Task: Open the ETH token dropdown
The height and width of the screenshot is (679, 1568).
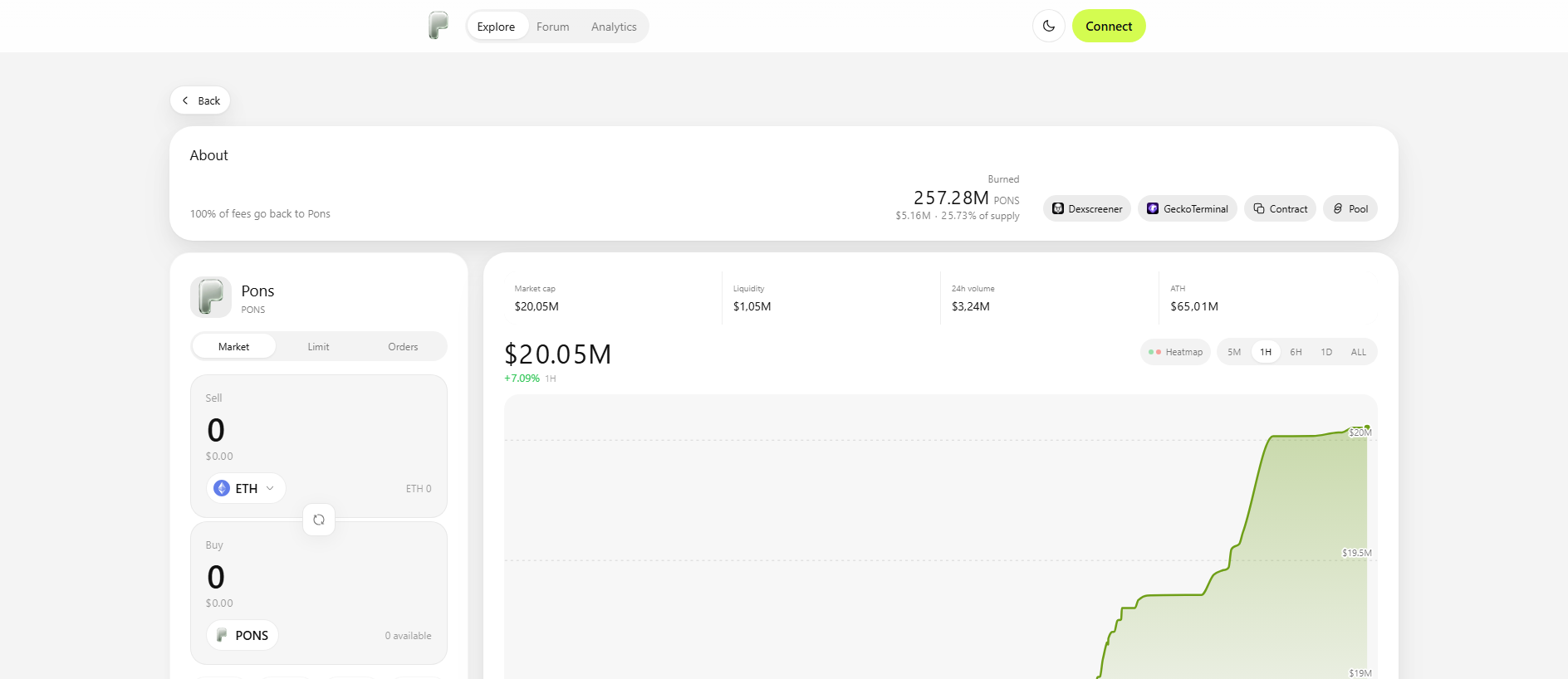Action: tap(246, 488)
